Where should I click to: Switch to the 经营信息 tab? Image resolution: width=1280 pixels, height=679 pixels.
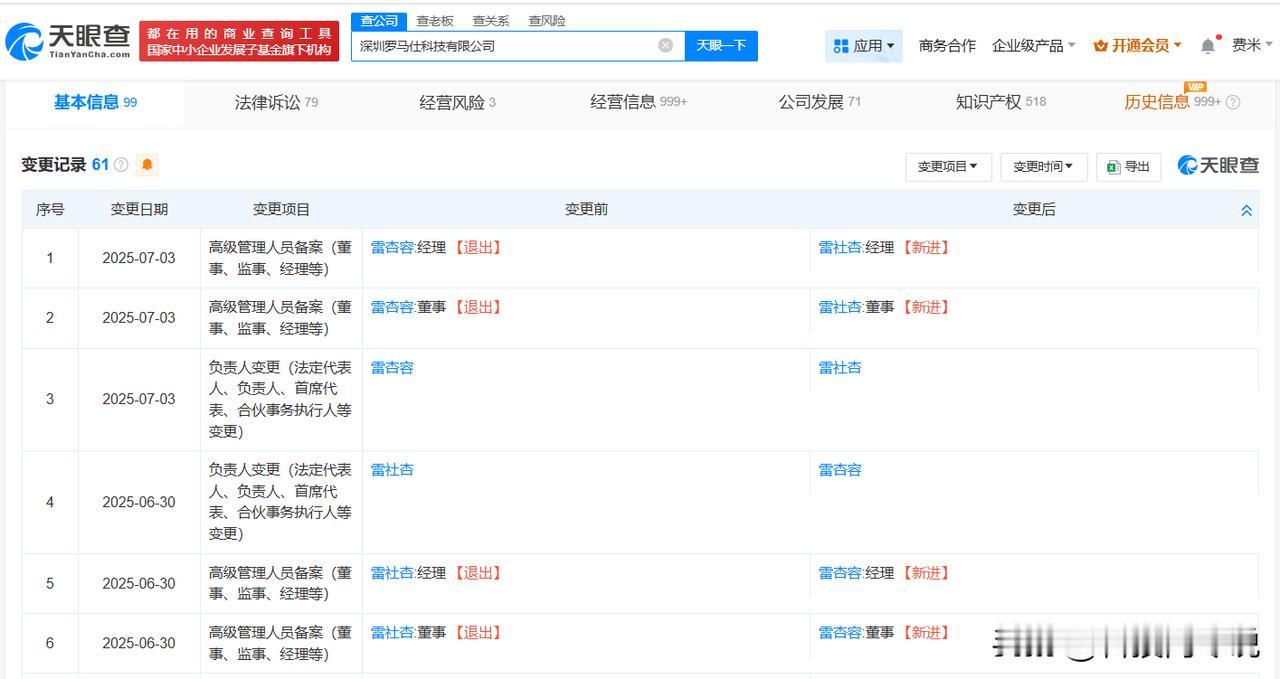tap(638, 102)
